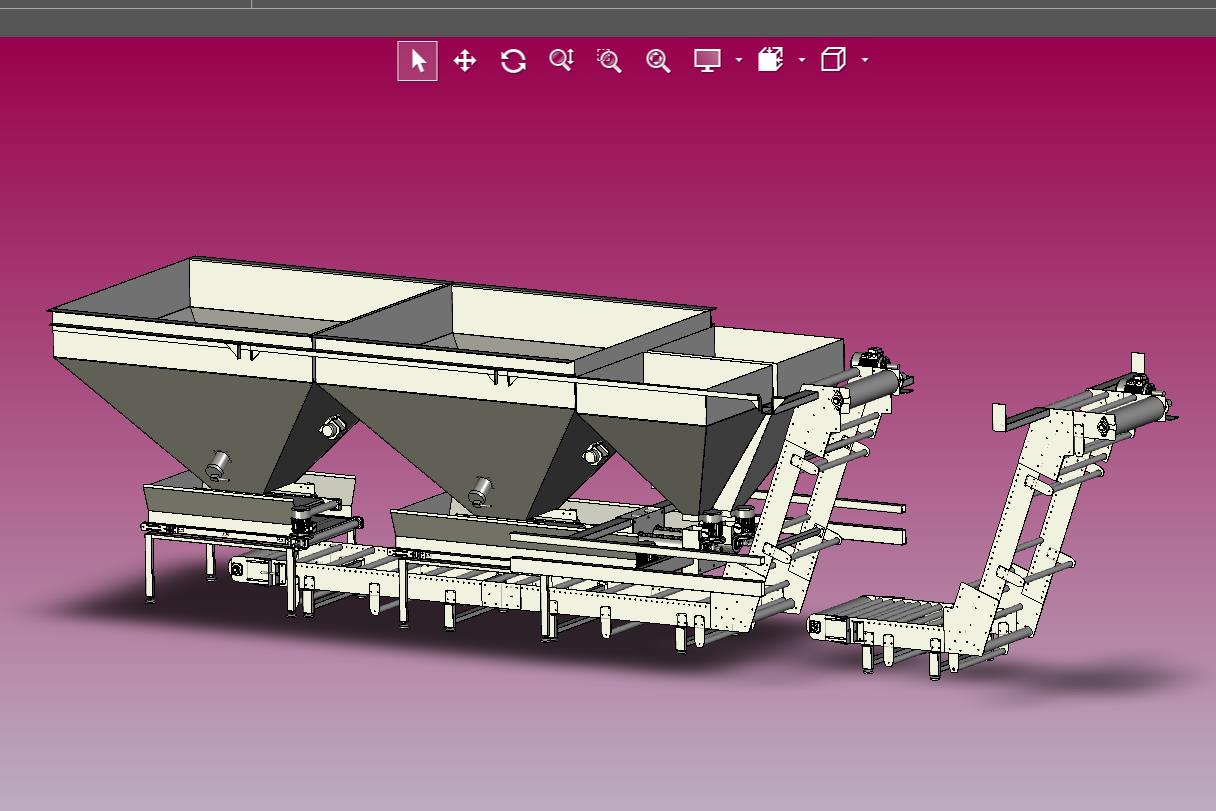1216x811 pixels.
Task: Click the cube view orientation icon
Action: (x=833, y=61)
